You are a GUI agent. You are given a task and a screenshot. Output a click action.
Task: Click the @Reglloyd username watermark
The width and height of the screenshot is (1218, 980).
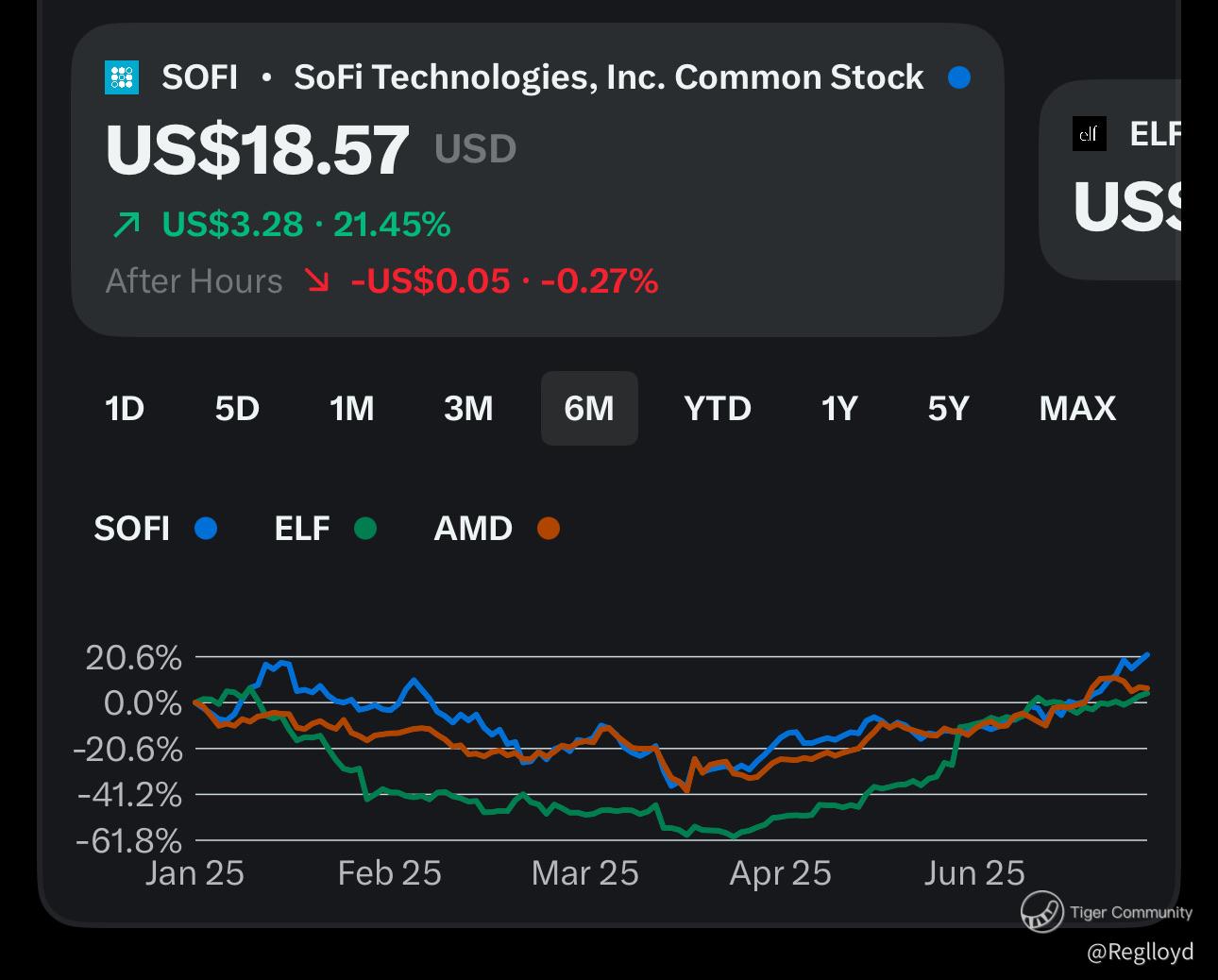point(1140,952)
